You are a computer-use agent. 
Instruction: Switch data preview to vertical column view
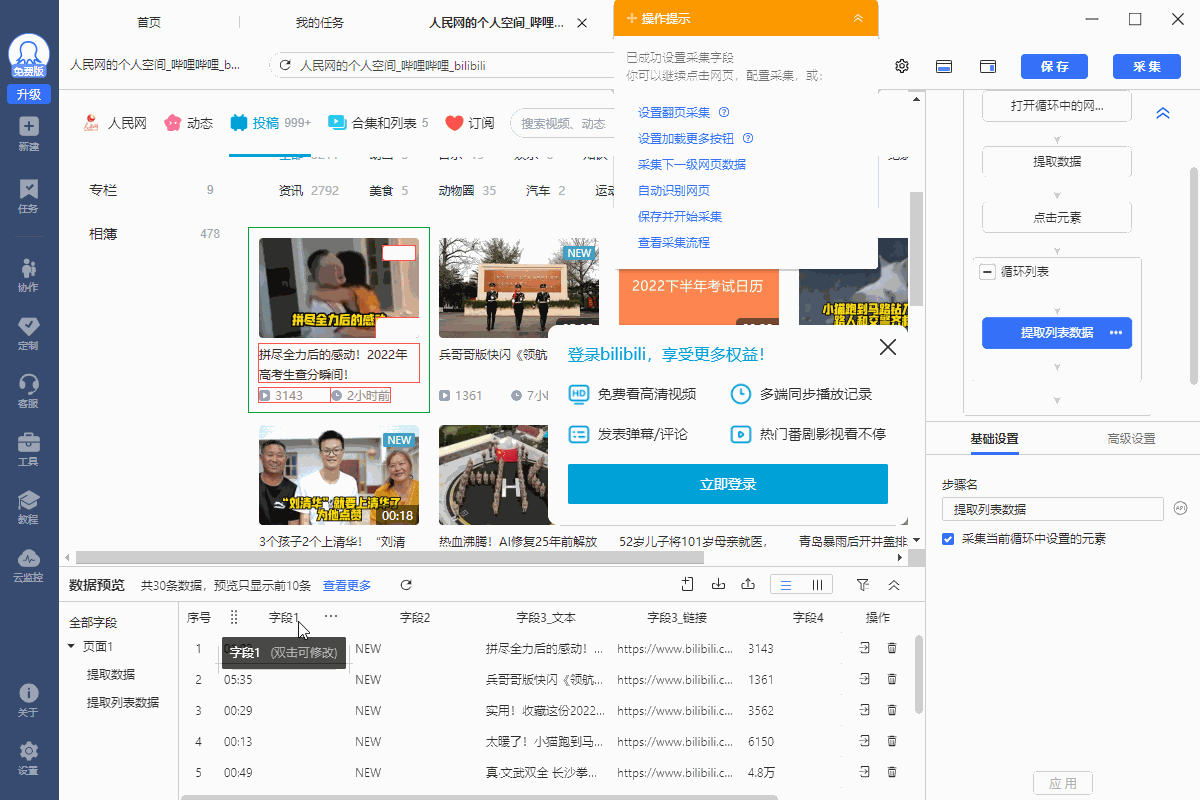tap(817, 585)
